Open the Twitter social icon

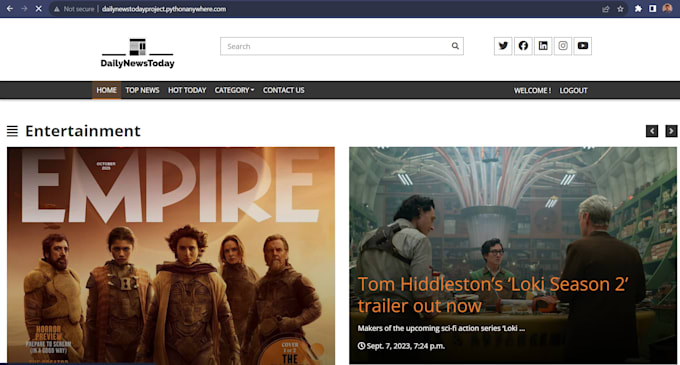(x=503, y=46)
